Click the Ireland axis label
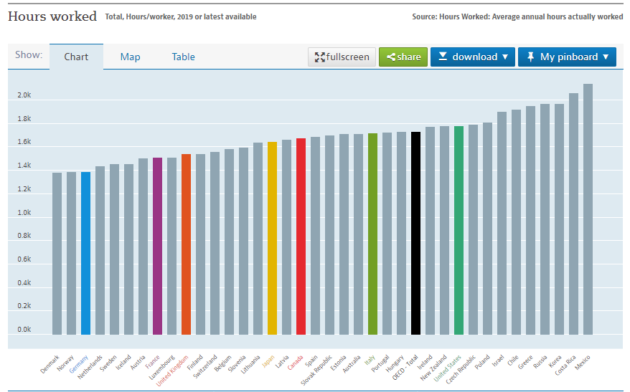Screen dimensions: 630x392 425,362
